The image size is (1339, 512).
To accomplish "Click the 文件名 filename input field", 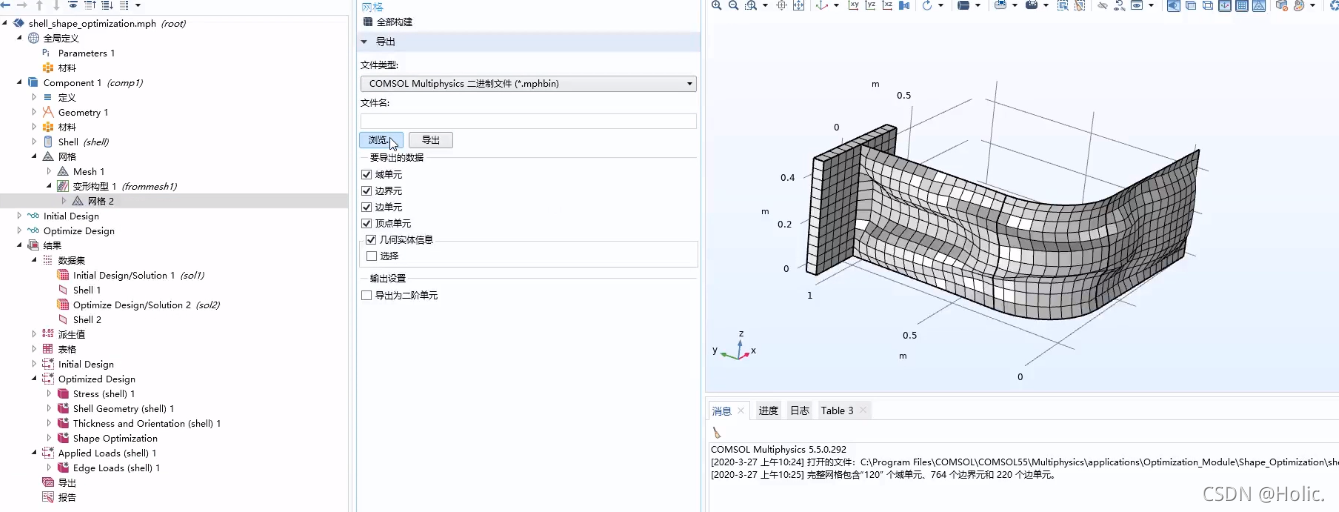I will (x=528, y=121).
